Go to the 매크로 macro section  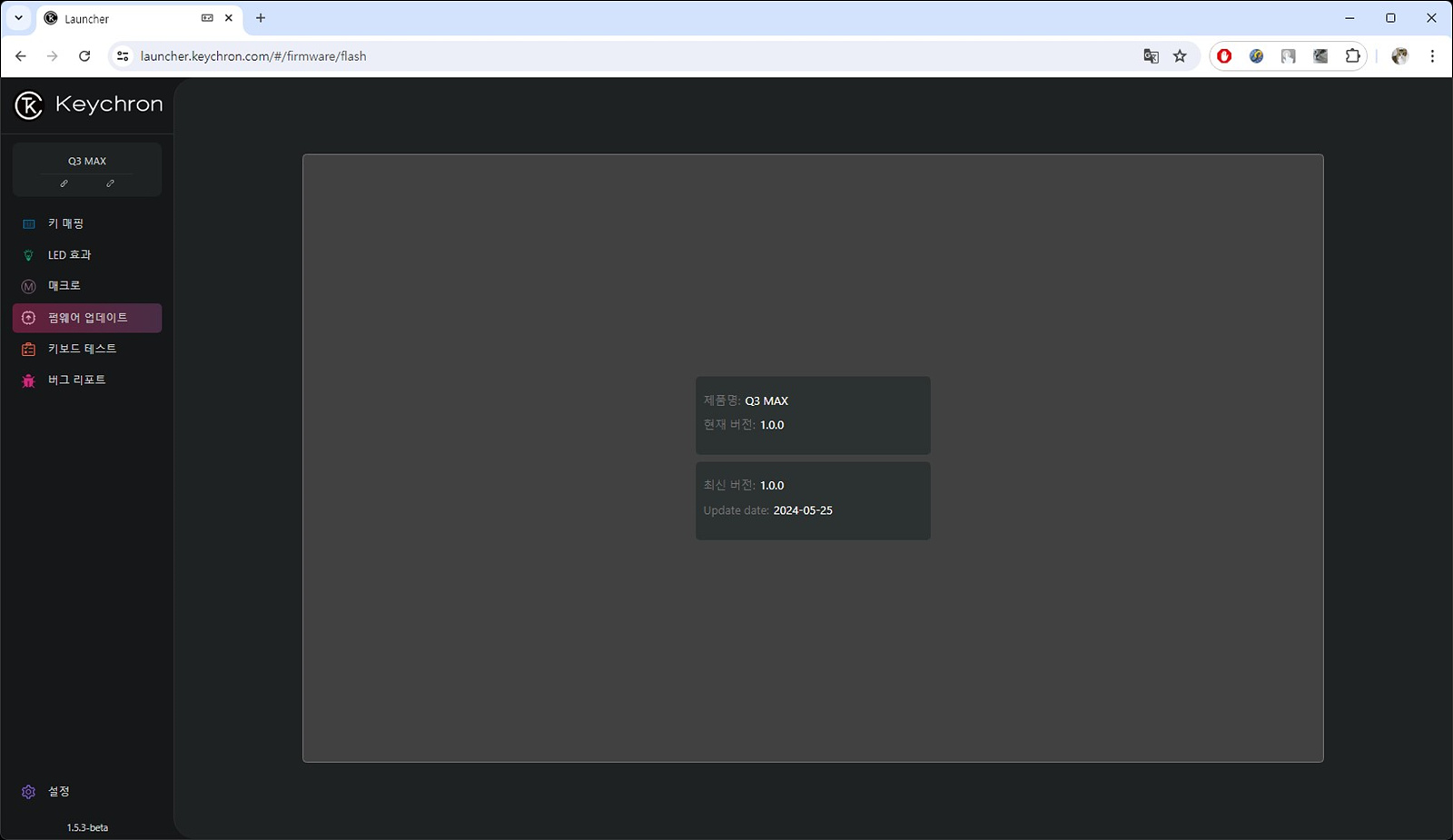[87, 286]
